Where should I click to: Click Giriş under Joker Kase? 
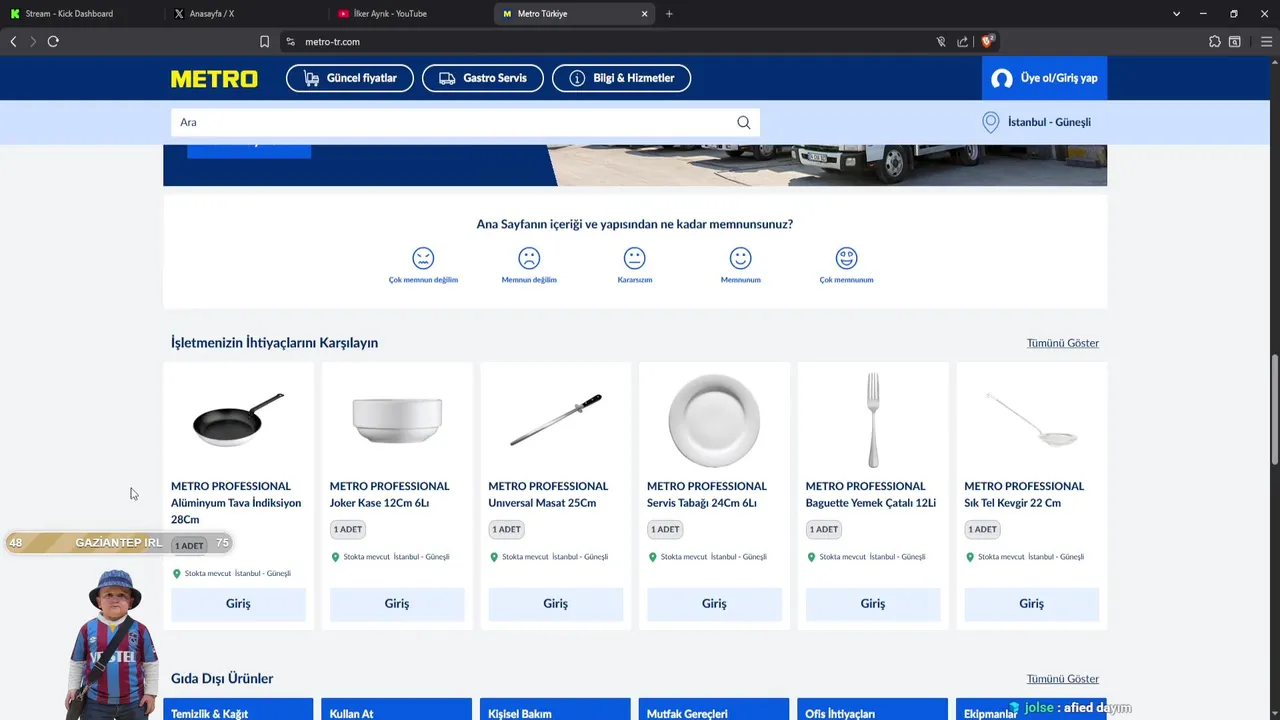[x=397, y=604]
